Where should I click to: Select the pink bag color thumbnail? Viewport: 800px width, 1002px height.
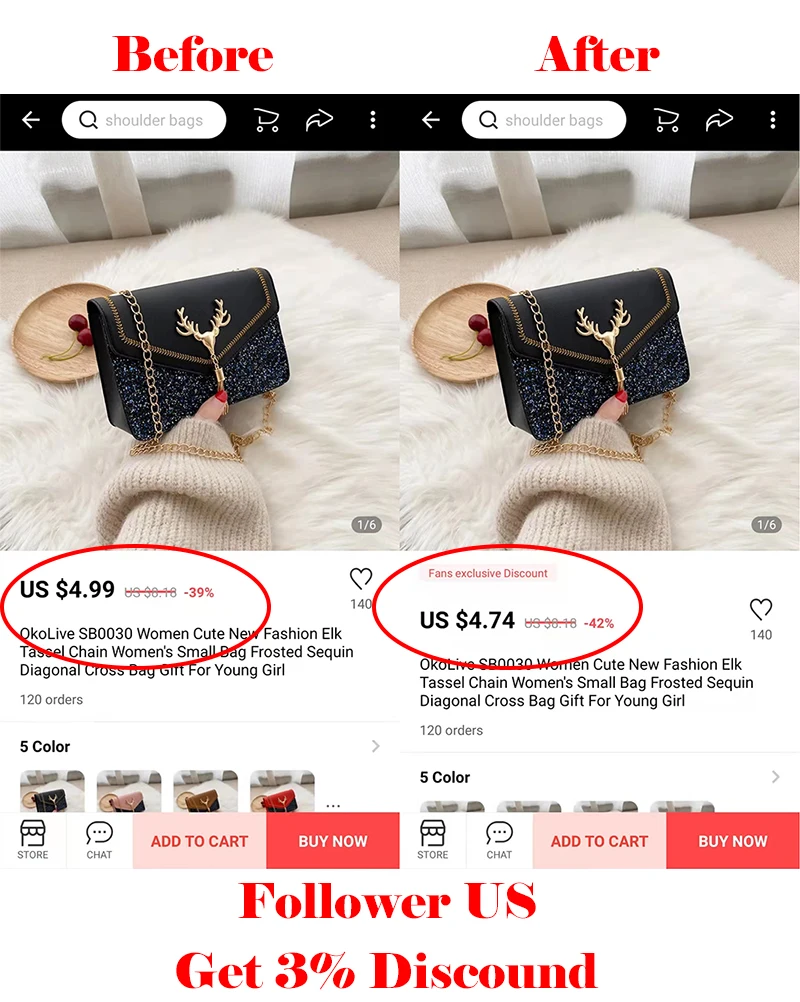click(x=129, y=791)
